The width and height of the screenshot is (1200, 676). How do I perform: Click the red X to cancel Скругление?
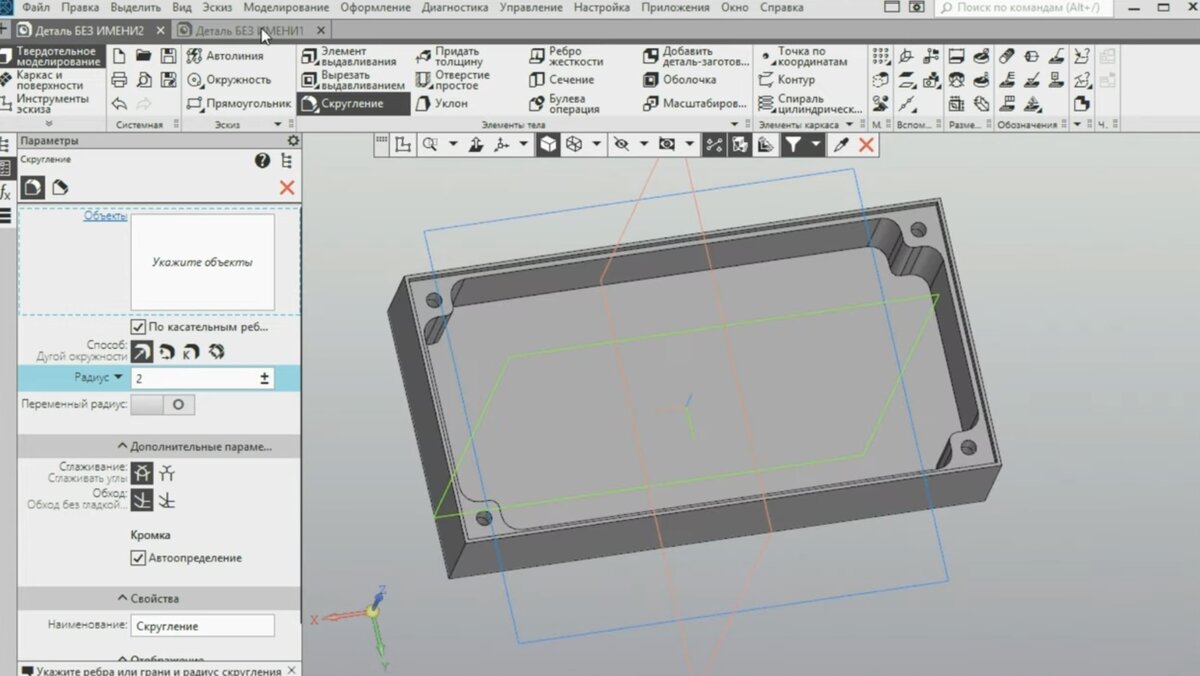[x=287, y=187]
